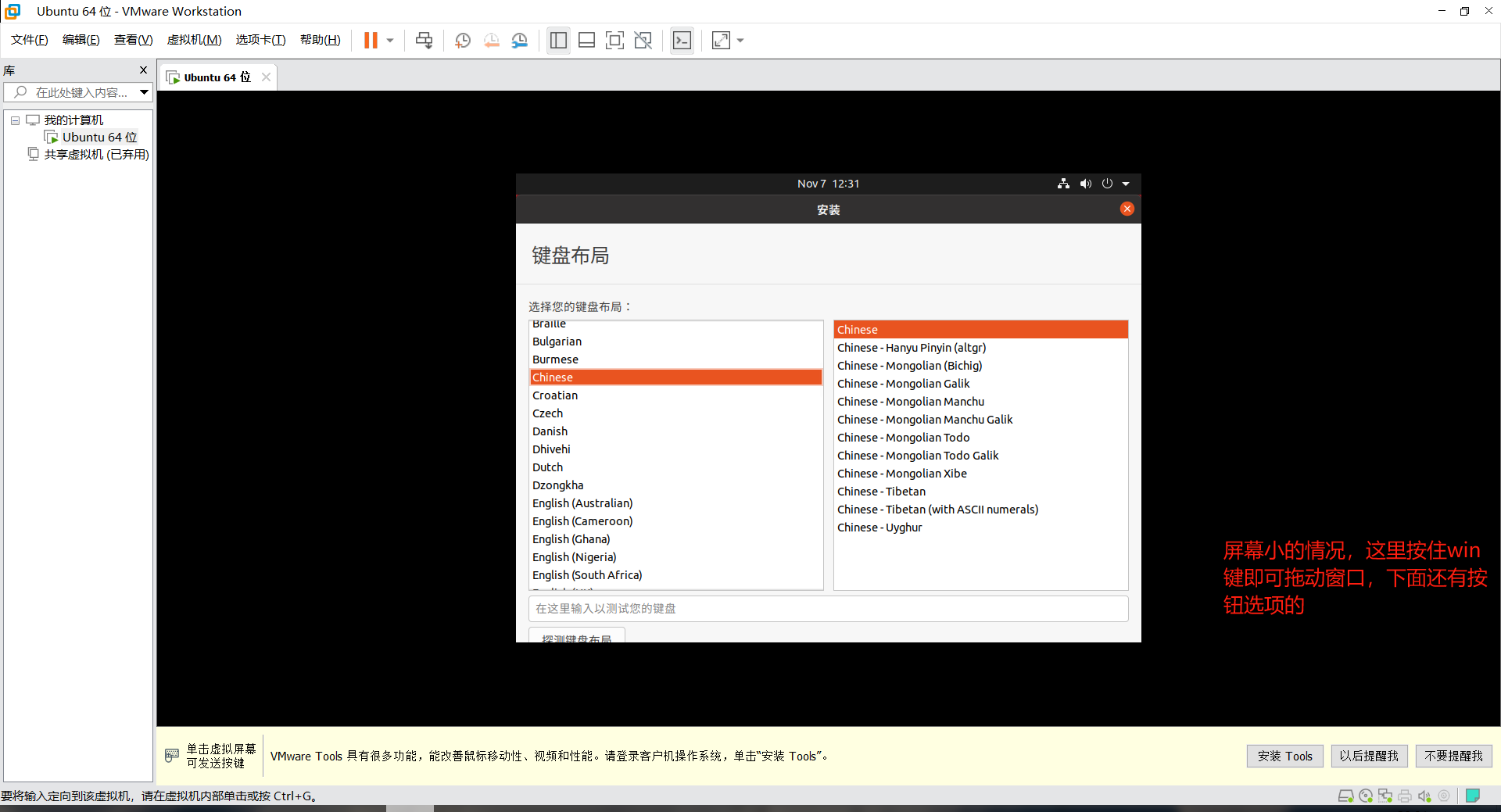
Task: Select Chinese - Hanyu Pinyin (altgr) variant
Action: click(x=980, y=348)
